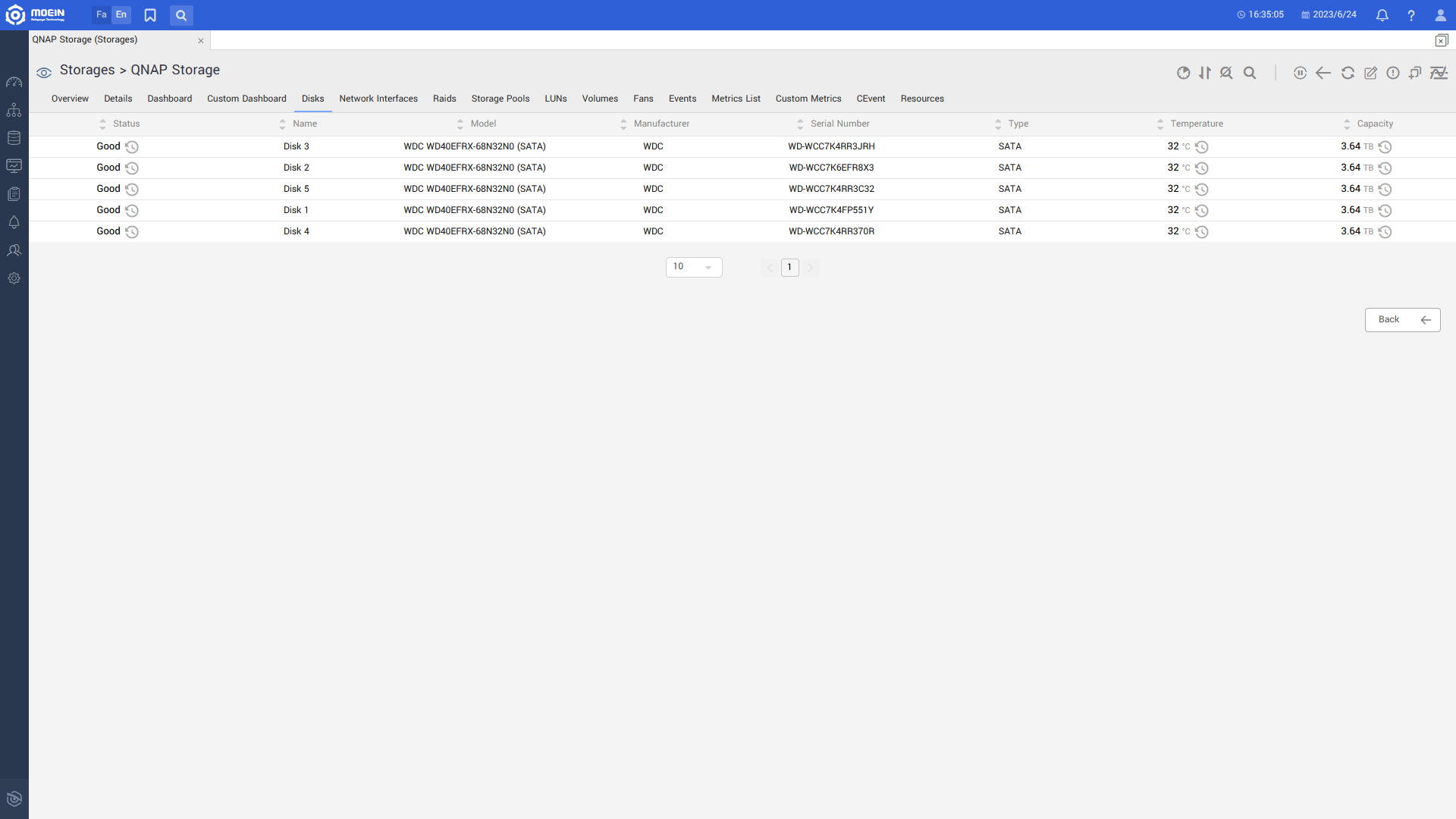
Task: View temperature history for Disk 2
Action: 1202,168
